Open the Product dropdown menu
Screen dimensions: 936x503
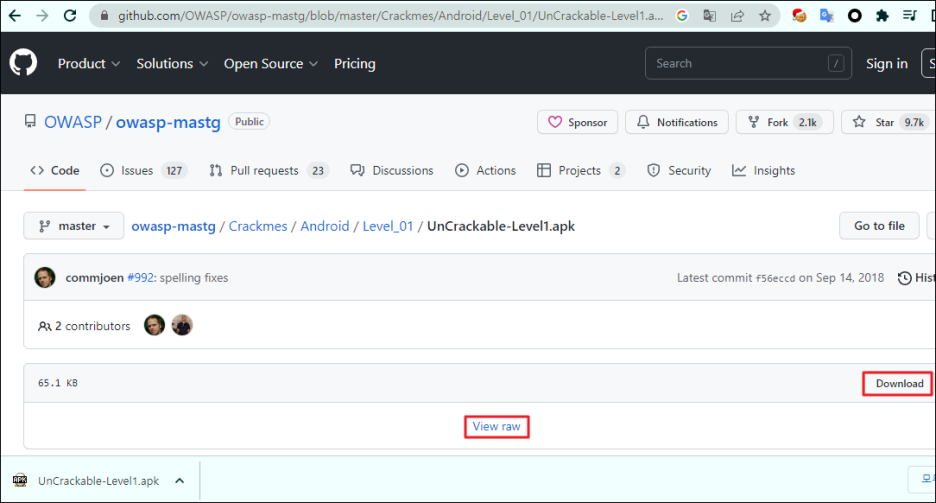point(88,63)
